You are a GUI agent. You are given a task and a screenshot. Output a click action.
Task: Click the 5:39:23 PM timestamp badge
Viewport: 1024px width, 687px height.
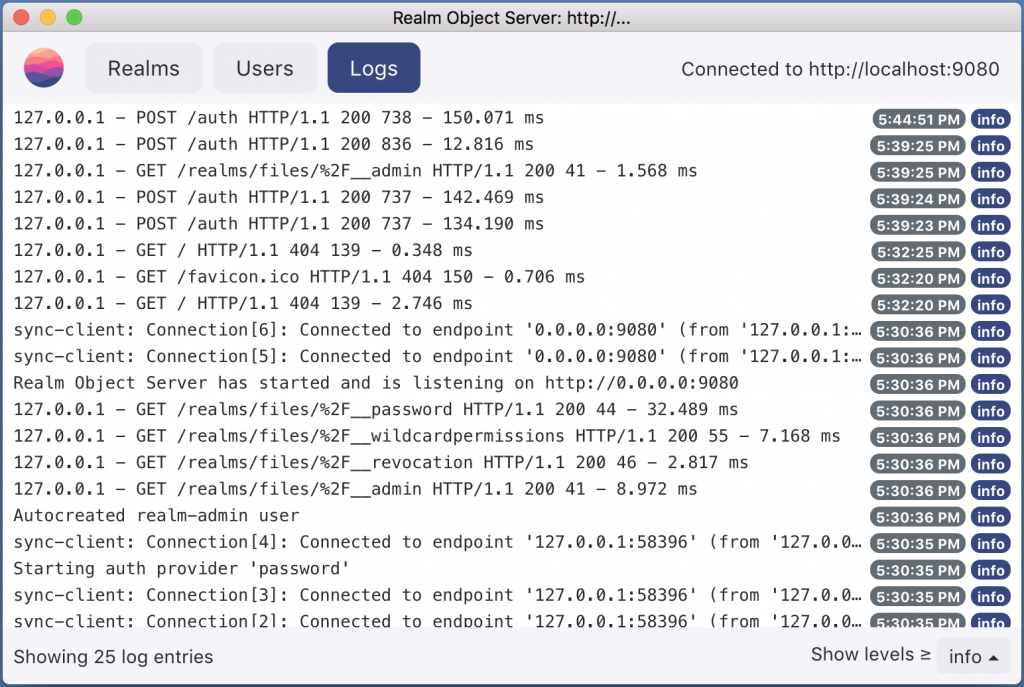pos(918,225)
